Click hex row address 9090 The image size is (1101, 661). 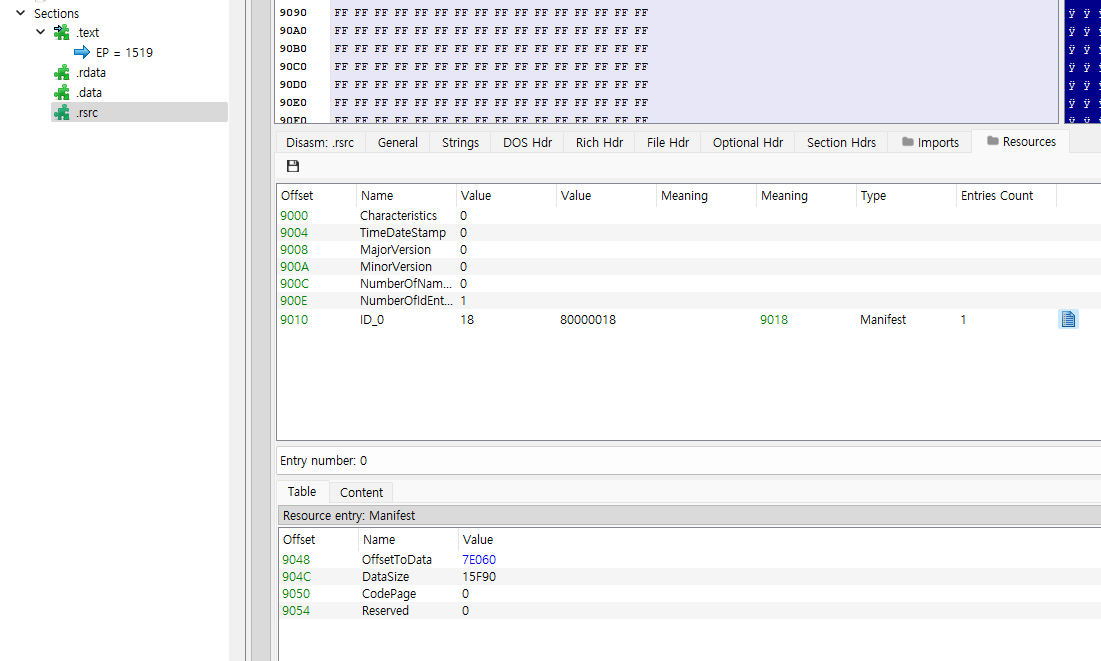tap(293, 13)
